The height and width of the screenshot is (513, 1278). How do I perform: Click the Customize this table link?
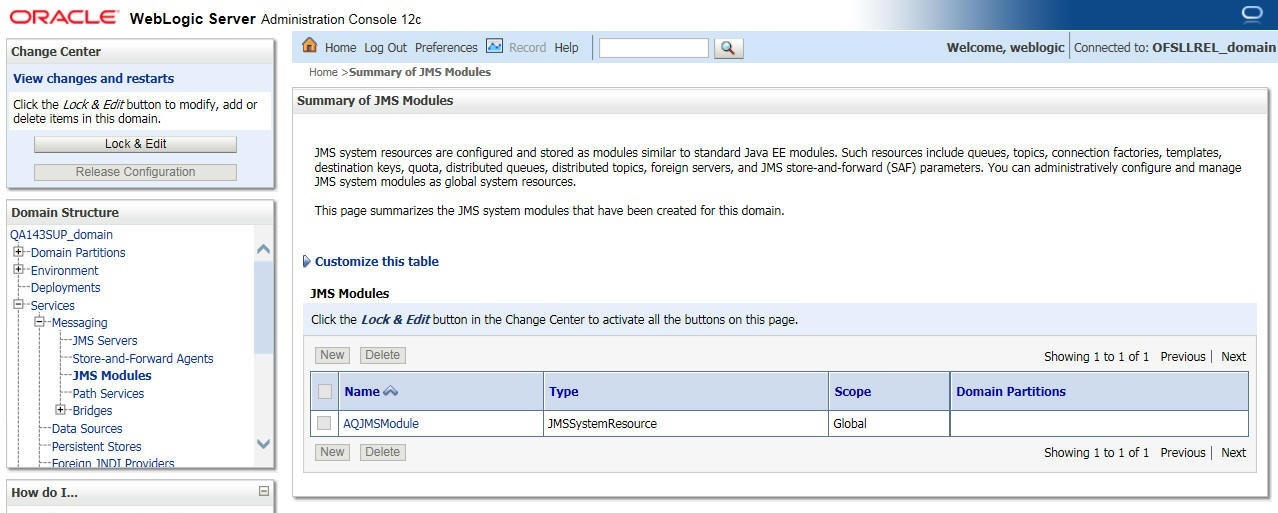click(x=377, y=261)
